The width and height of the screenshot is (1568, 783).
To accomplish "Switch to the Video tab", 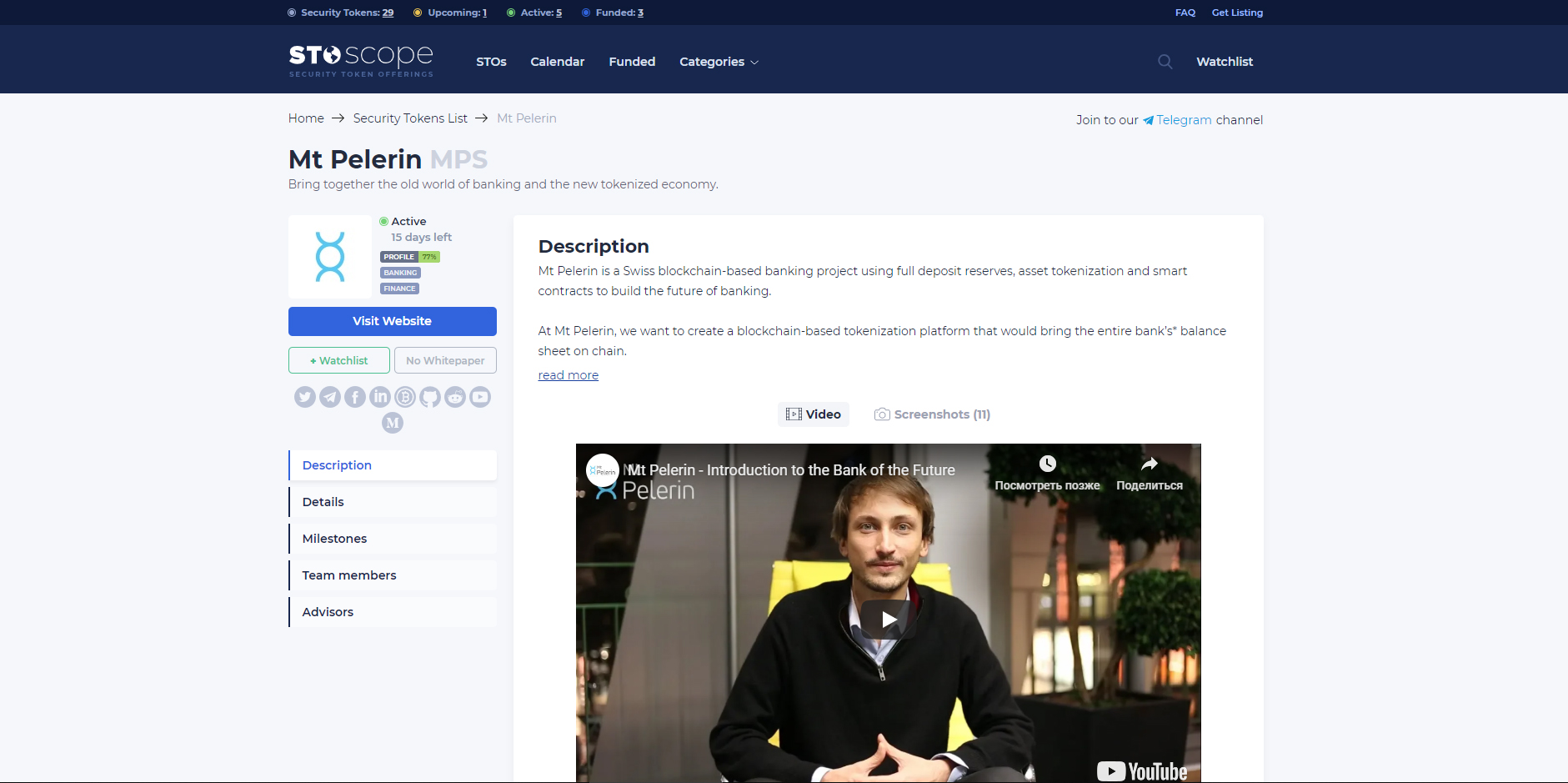I will 814,414.
